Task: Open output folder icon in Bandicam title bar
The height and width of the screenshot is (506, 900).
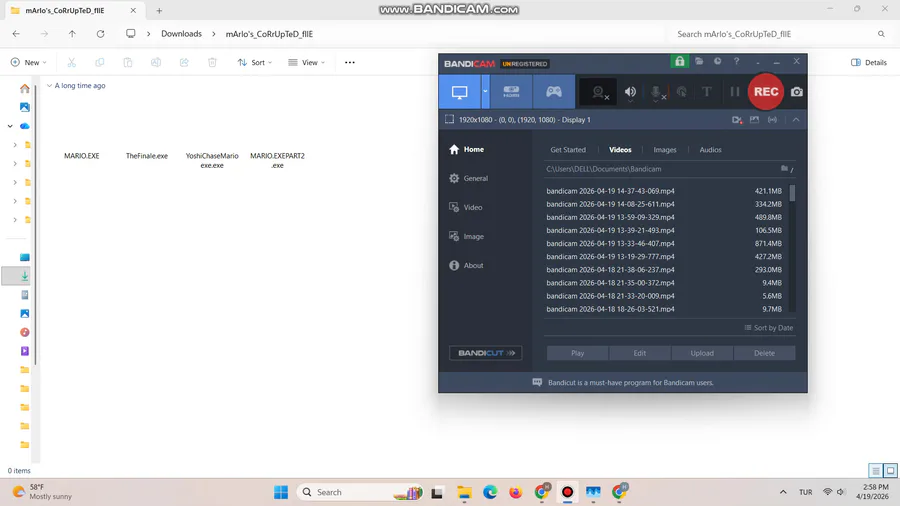Action: 699,61
